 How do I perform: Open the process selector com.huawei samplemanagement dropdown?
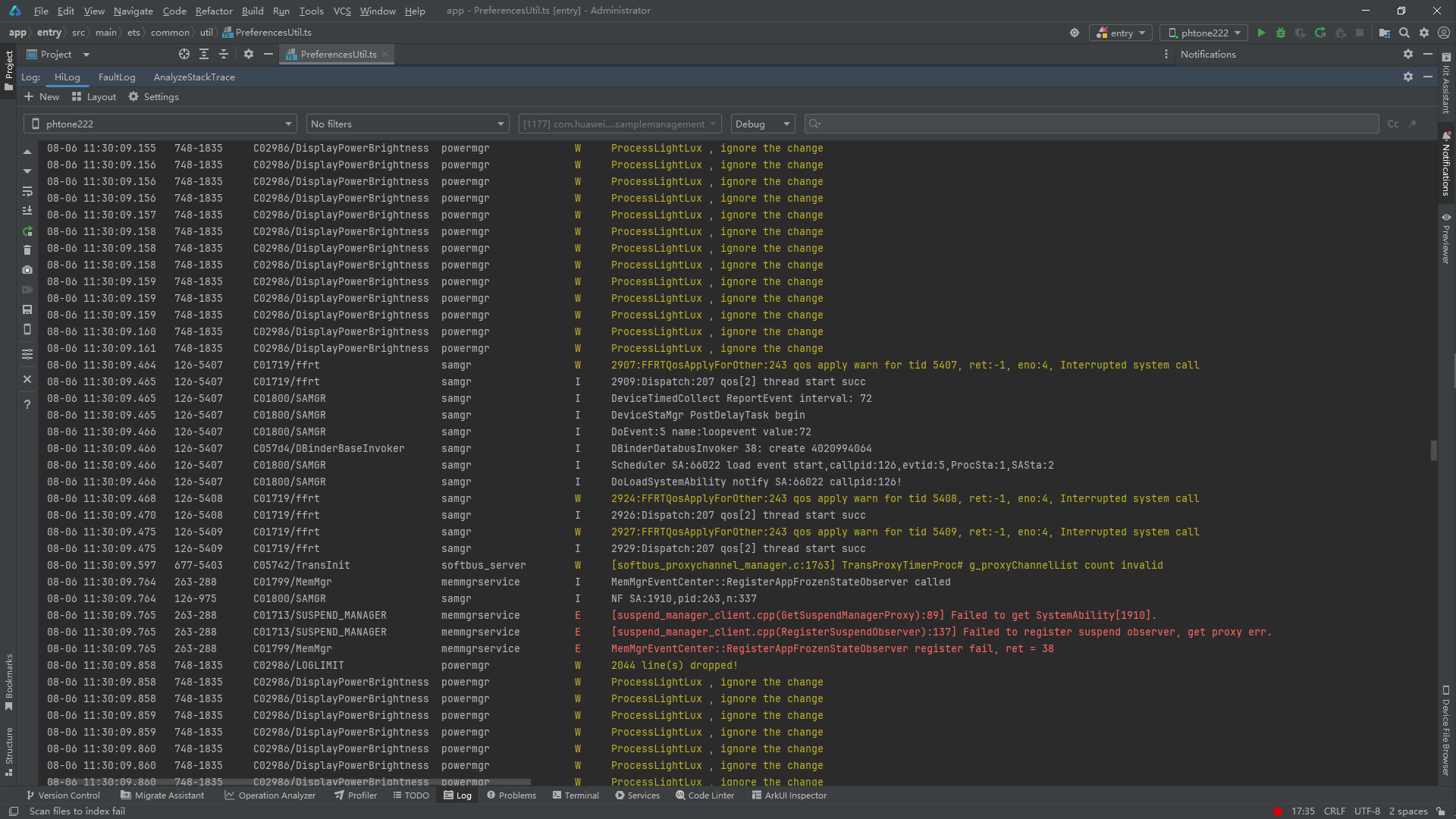click(x=620, y=124)
